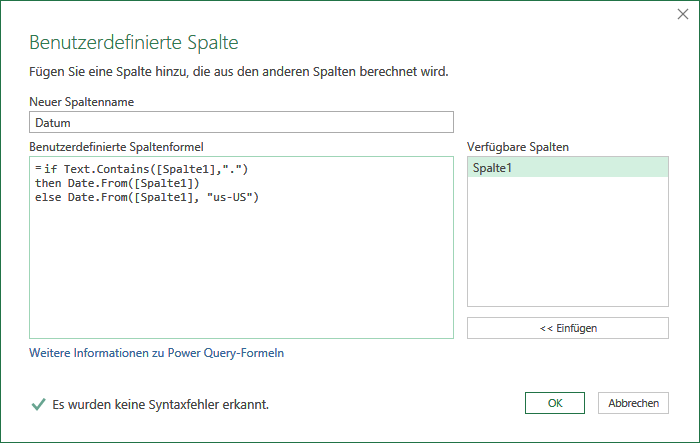Click the Benutzerdefinierte Spaltenformel label
Image resolution: width=700 pixels, height=443 pixels.
[x=116, y=147]
